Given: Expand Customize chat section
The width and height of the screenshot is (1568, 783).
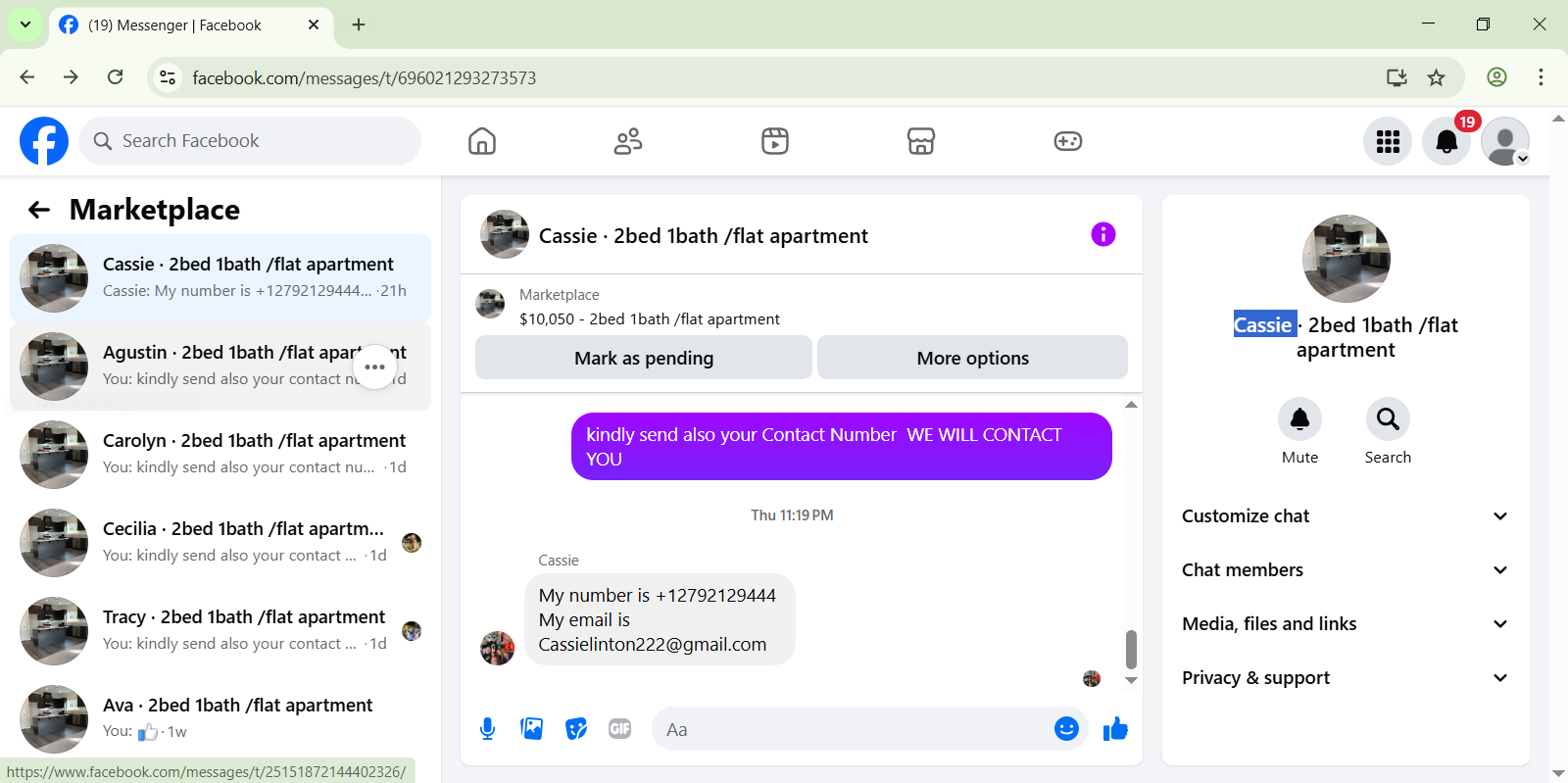Looking at the screenshot, I should 1346,516.
